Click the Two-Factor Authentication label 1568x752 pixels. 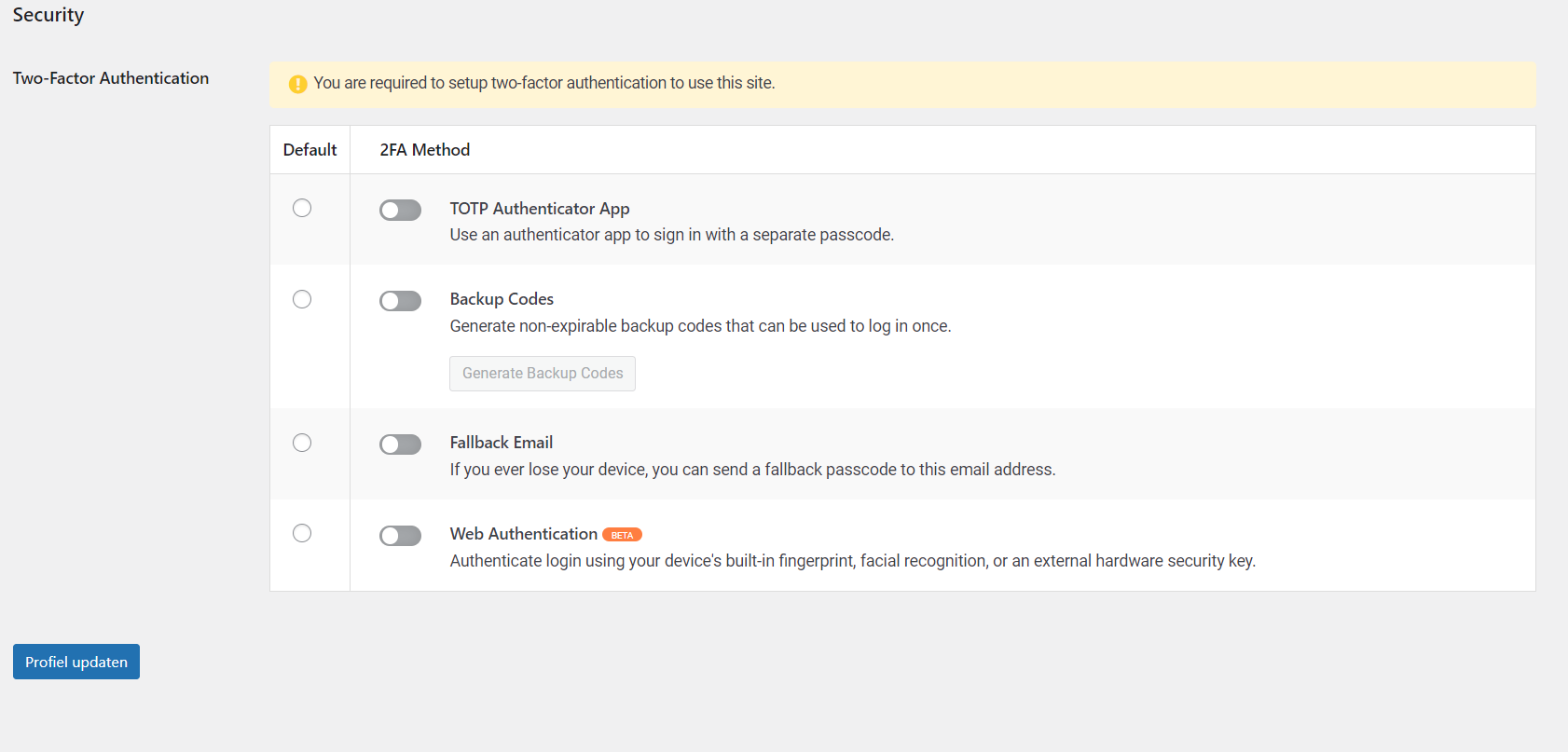tap(111, 78)
